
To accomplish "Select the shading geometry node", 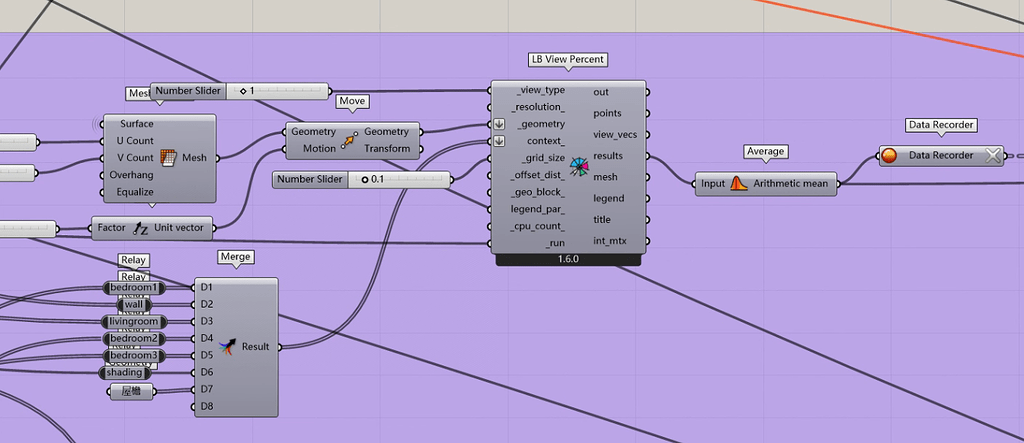I will (125, 372).
